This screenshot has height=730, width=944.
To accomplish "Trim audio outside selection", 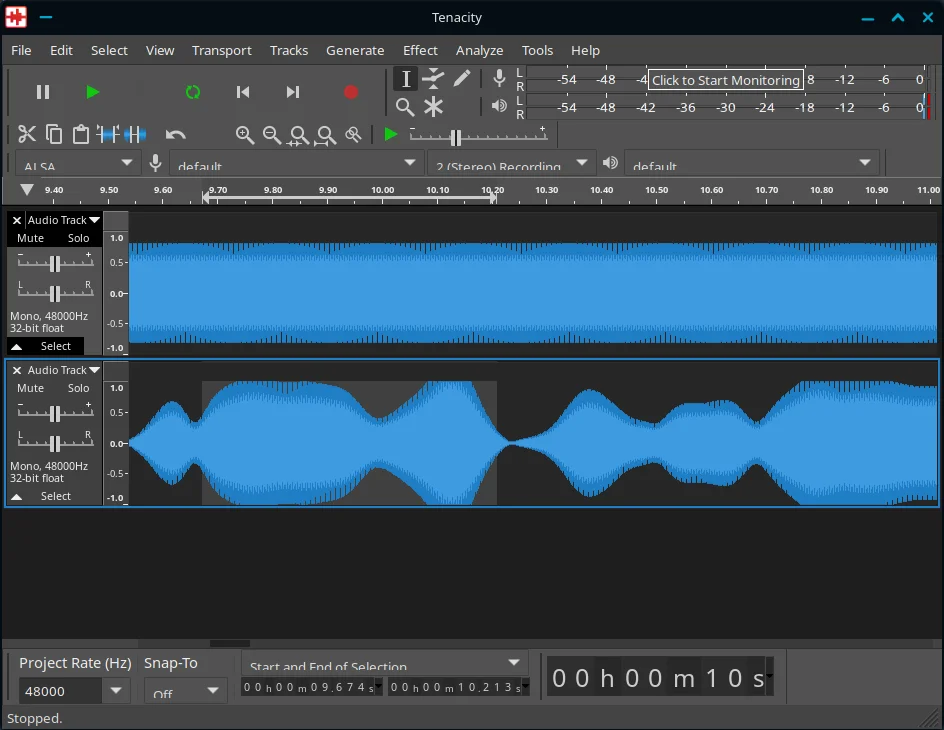I will (108, 134).
